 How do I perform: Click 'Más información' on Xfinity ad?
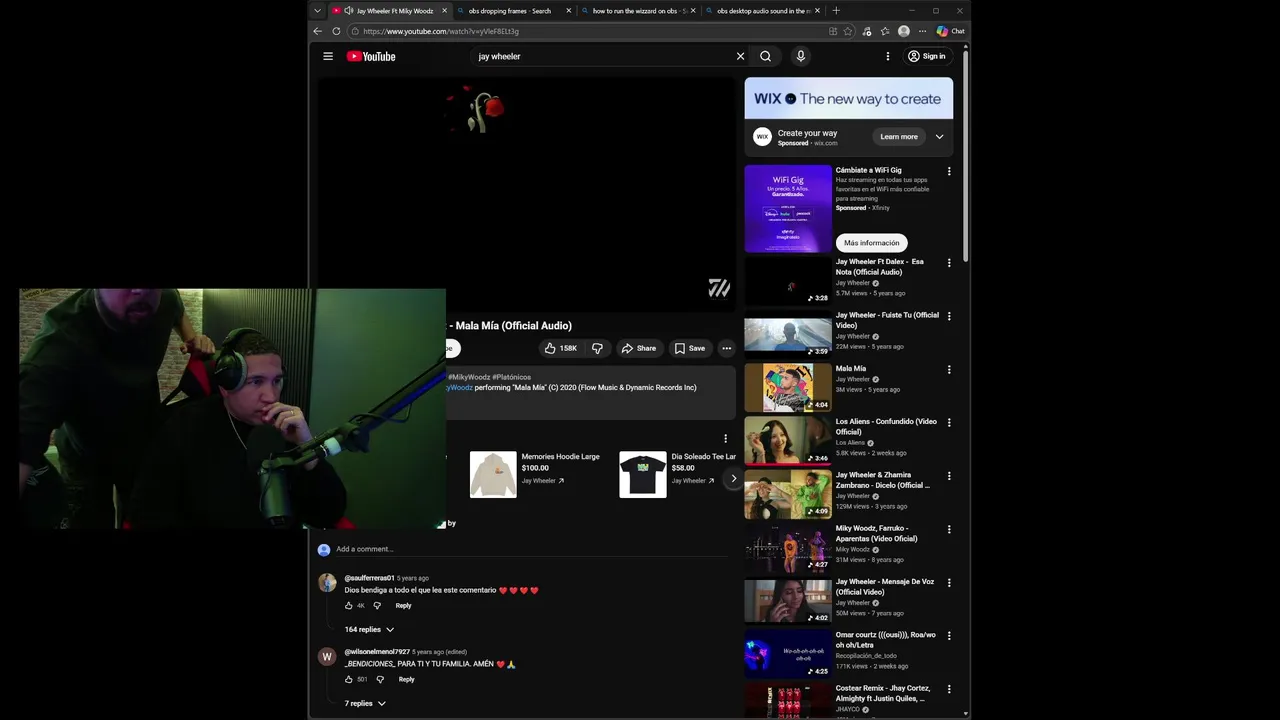point(871,243)
